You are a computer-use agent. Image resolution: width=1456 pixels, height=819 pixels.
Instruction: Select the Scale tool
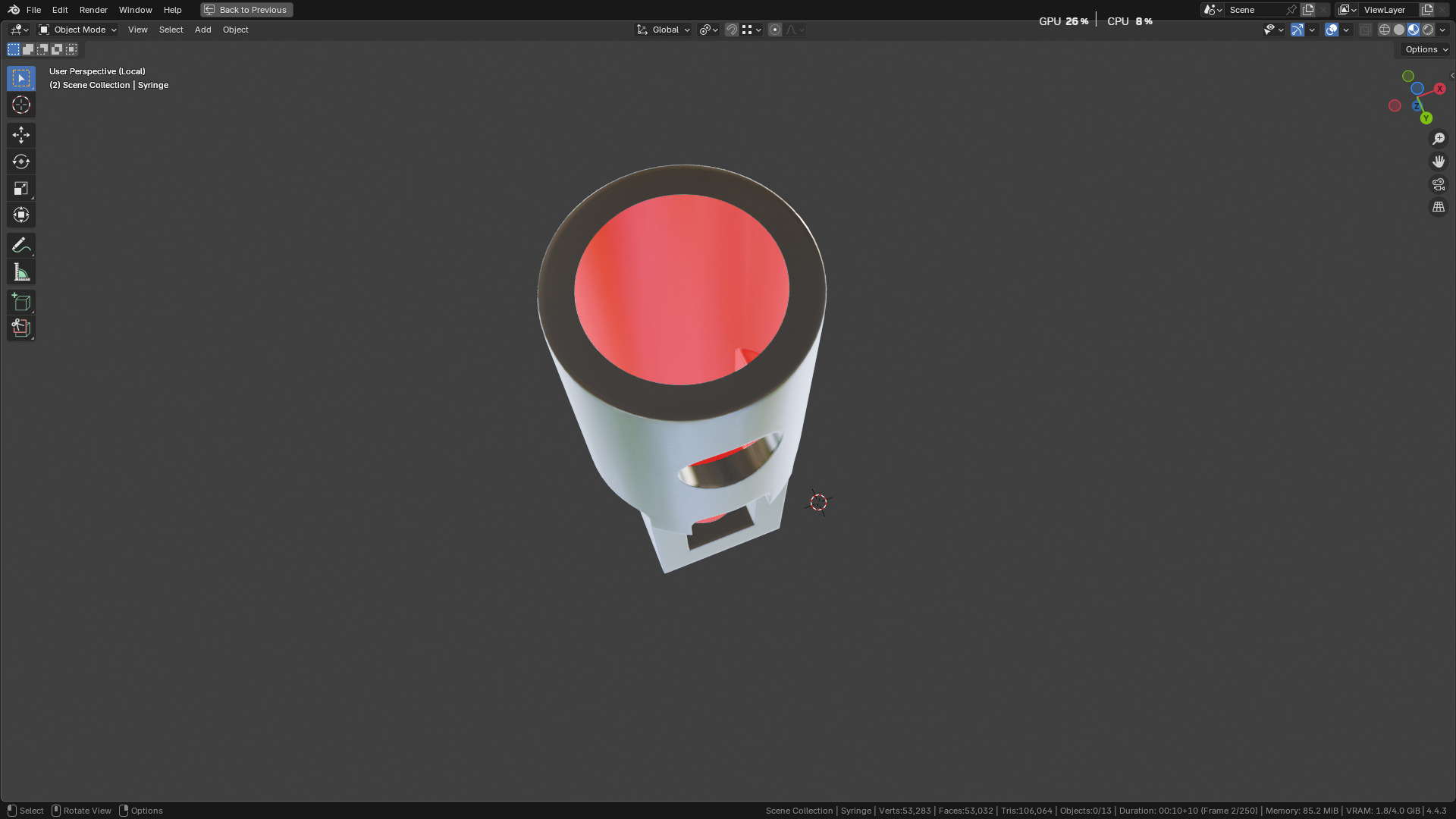[21, 188]
